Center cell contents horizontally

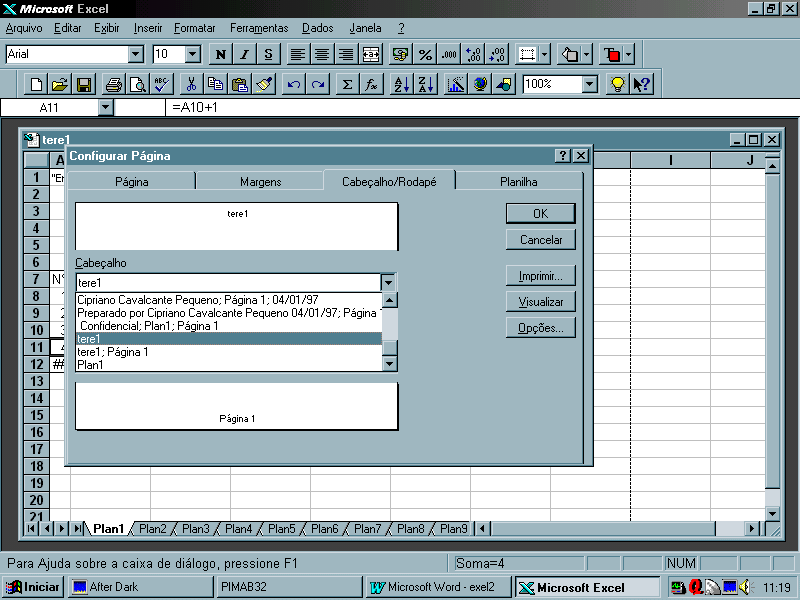pyautogui.click(x=321, y=54)
